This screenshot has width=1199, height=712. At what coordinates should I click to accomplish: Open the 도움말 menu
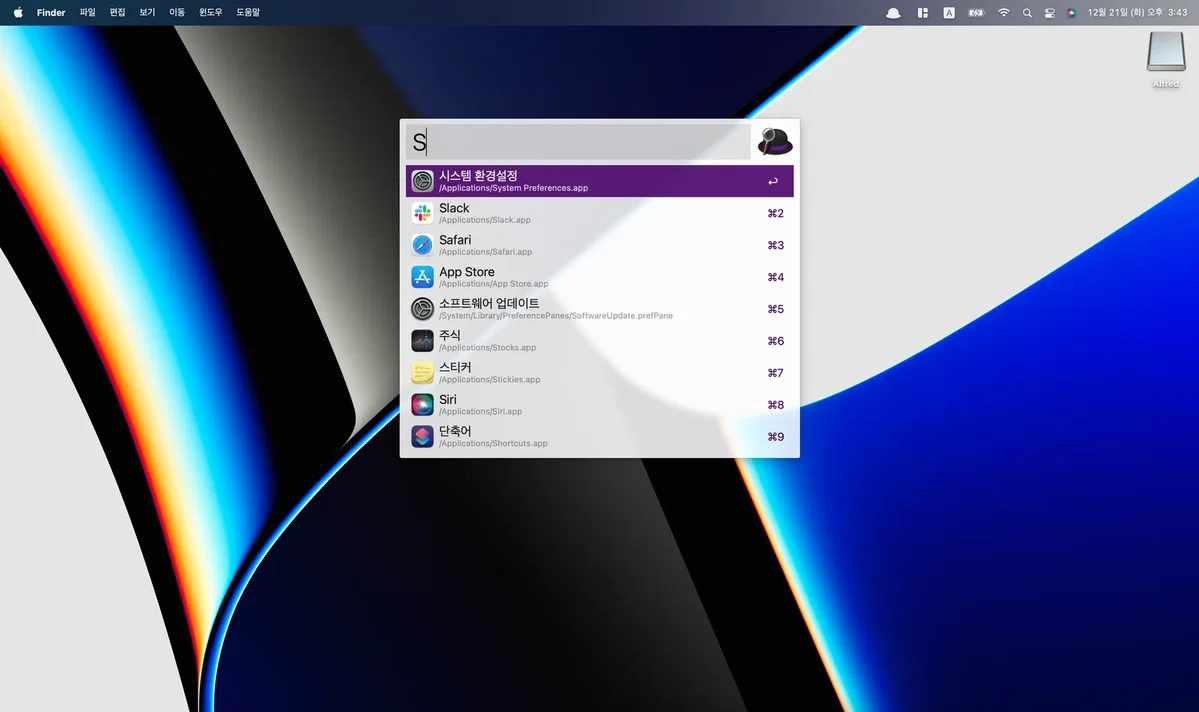pyautogui.click(x=248, y=12)
